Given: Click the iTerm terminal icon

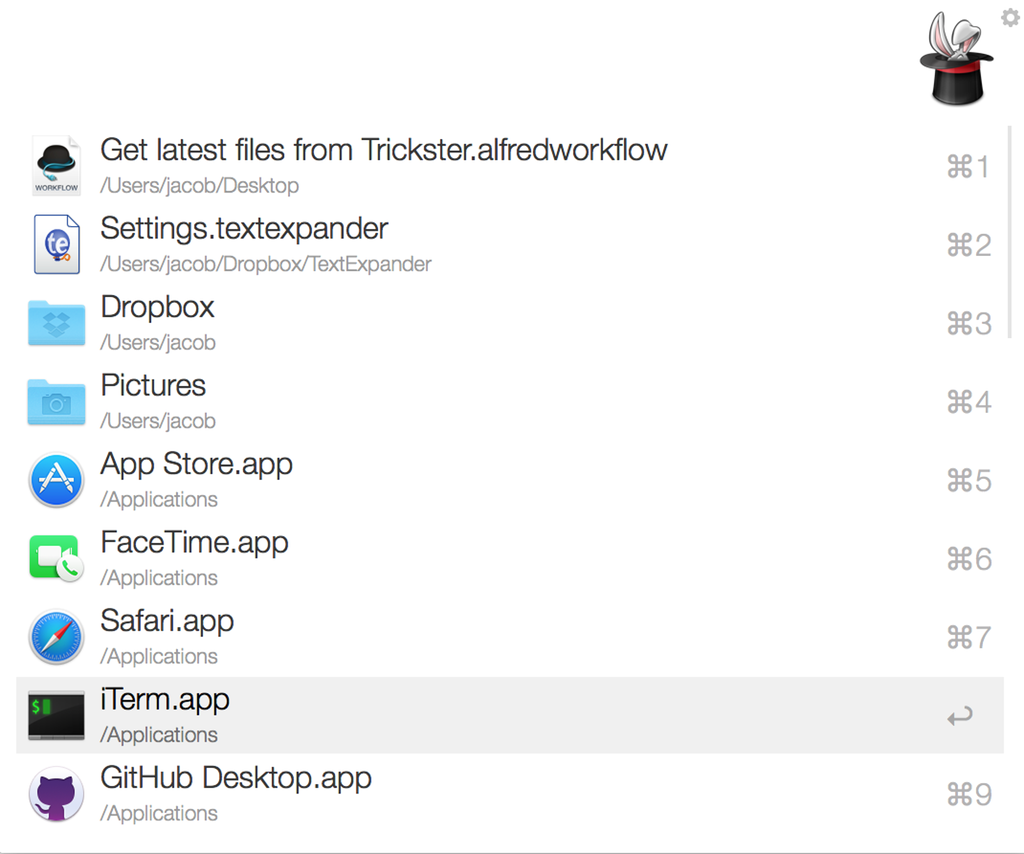Looking at the screenshot, I should [x=56, y=715].
